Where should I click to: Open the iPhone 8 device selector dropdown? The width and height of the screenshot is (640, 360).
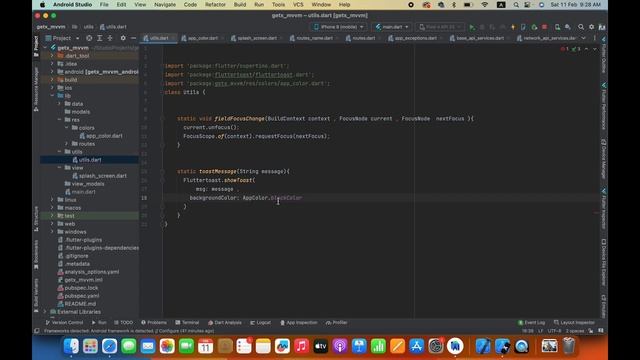click(x=338, y=27)
